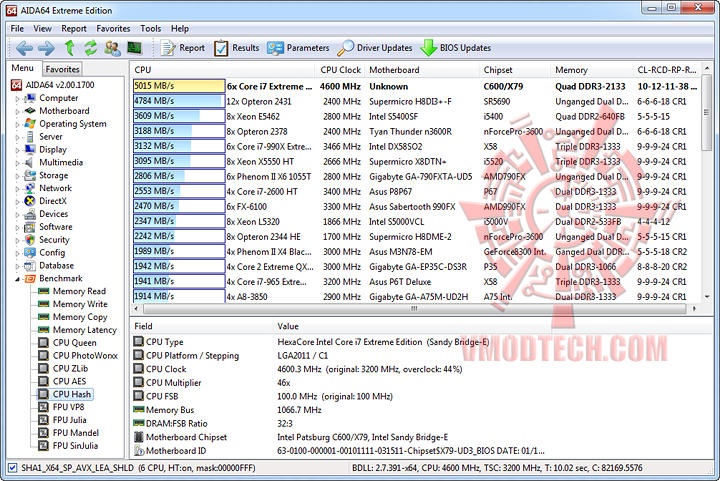720x481 pixels.
Task: Open the Memory Read benchmark
Action: point(79,291)
